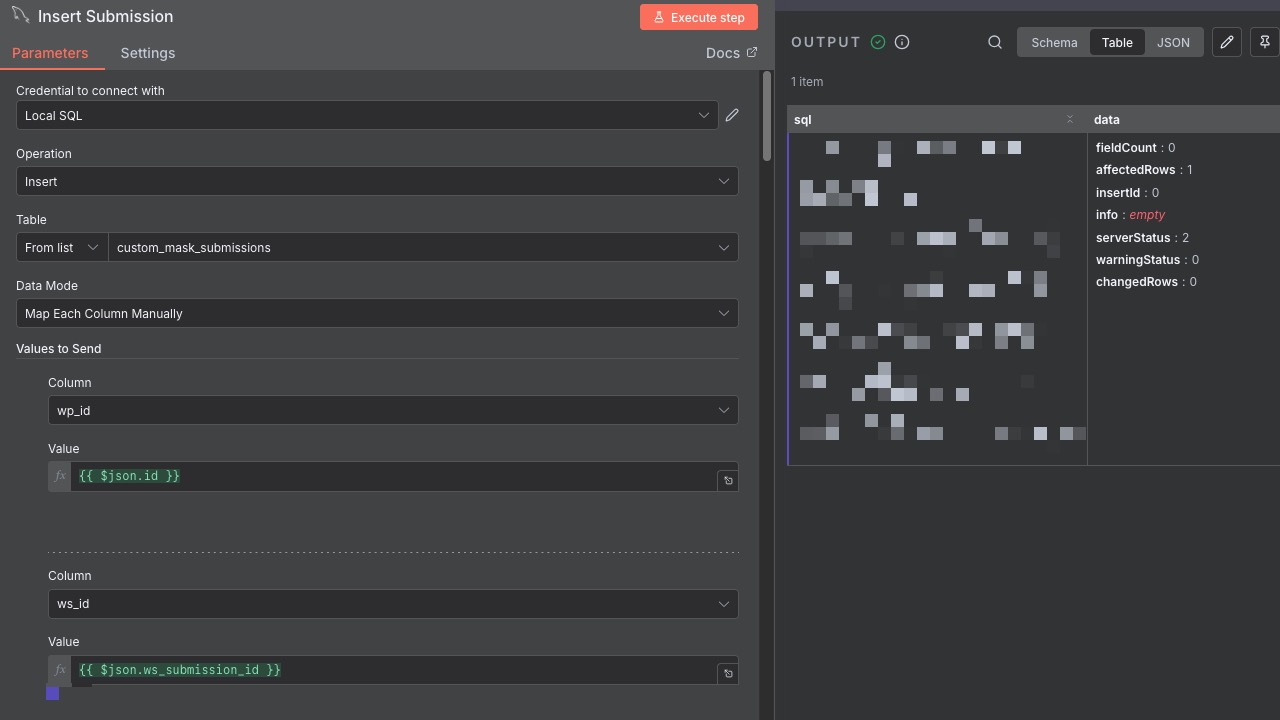Click the Execute step button

click(699, 17)
